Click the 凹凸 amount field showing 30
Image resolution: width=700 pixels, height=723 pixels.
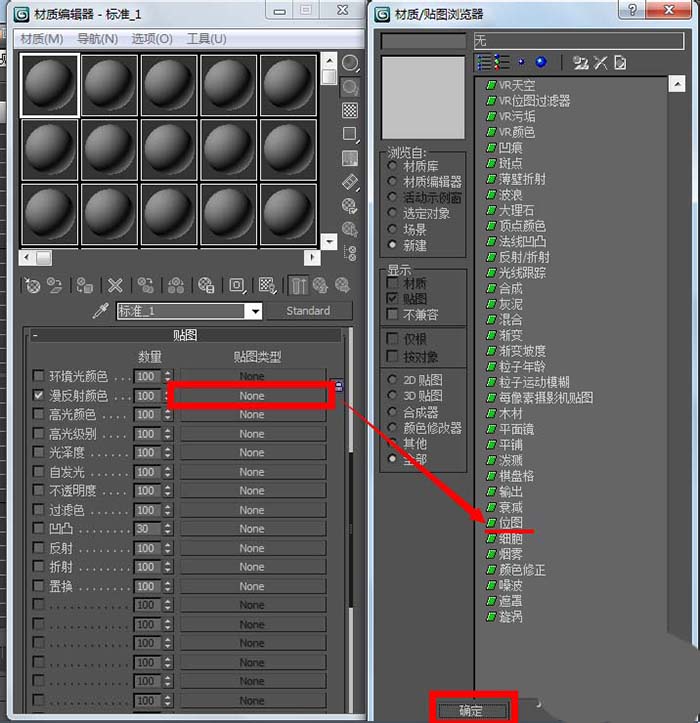click(147, 528)
